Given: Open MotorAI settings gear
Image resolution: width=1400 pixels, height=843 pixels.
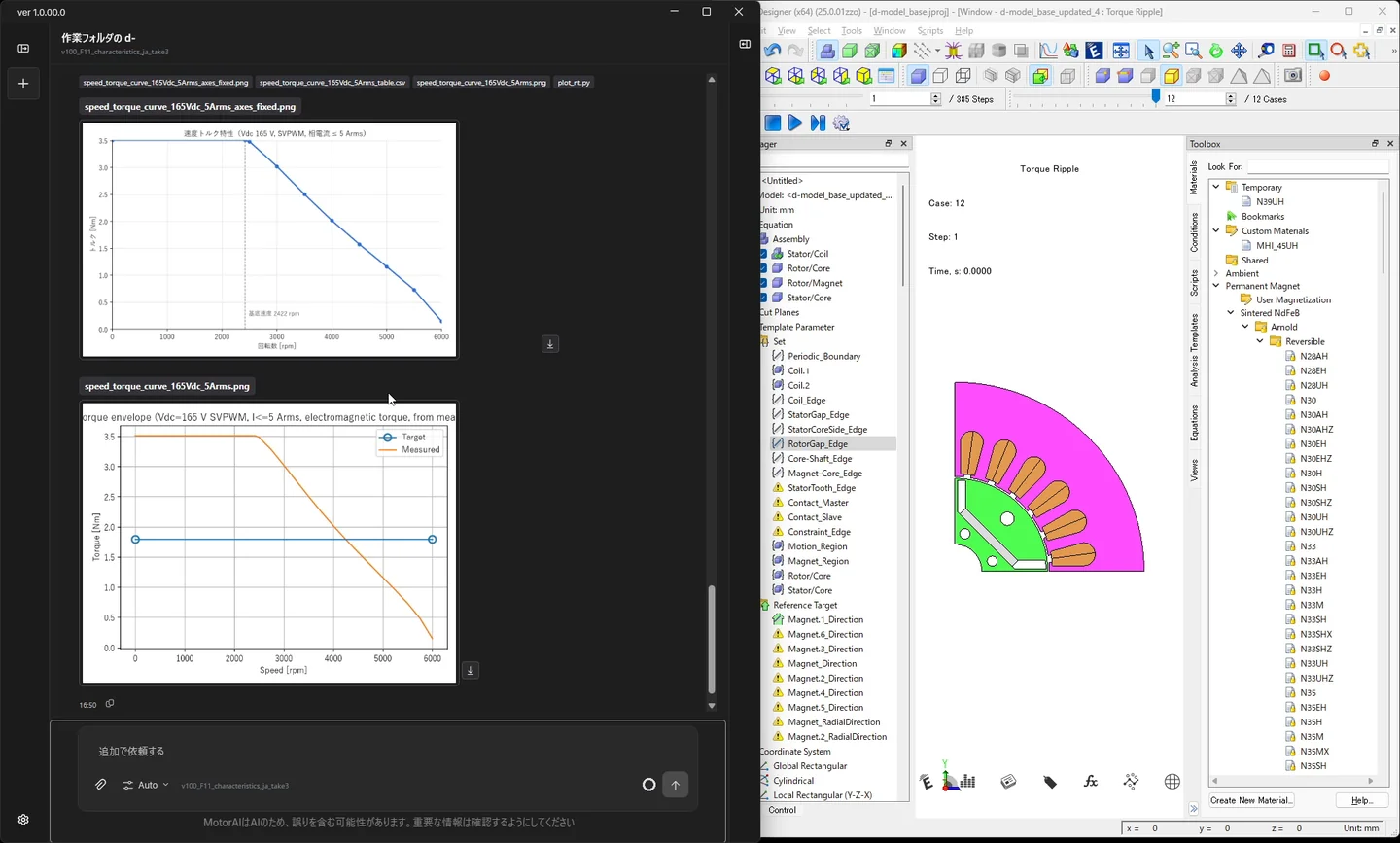Looking at the screenshot, I should tap(23, 820).
